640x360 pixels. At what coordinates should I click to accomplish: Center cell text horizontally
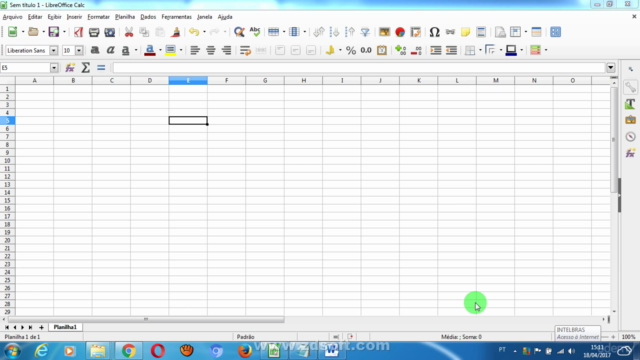pos(211,50)
